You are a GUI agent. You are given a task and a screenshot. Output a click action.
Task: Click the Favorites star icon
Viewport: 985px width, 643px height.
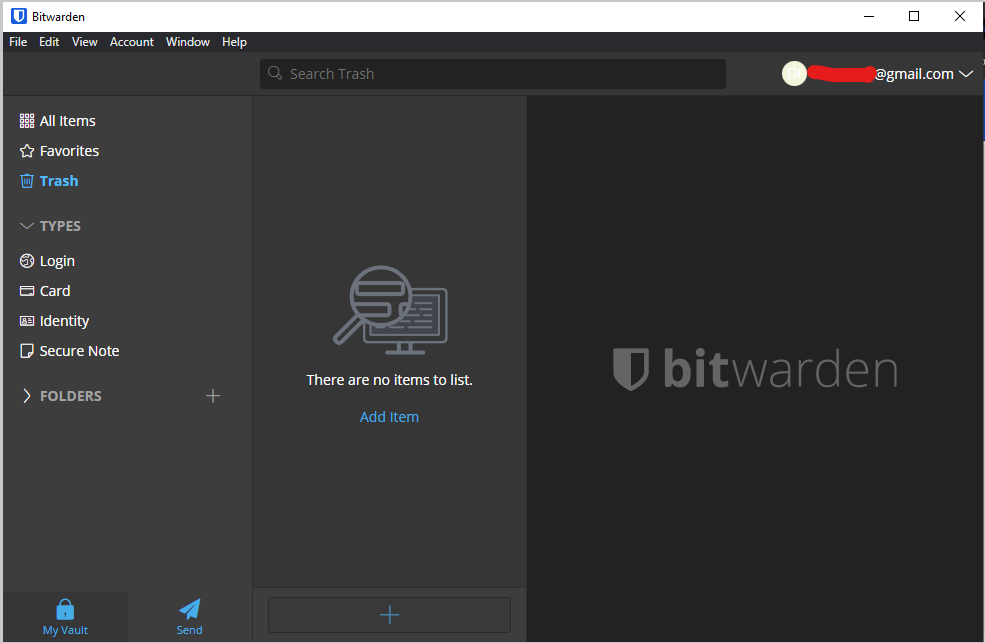point(27,151)
